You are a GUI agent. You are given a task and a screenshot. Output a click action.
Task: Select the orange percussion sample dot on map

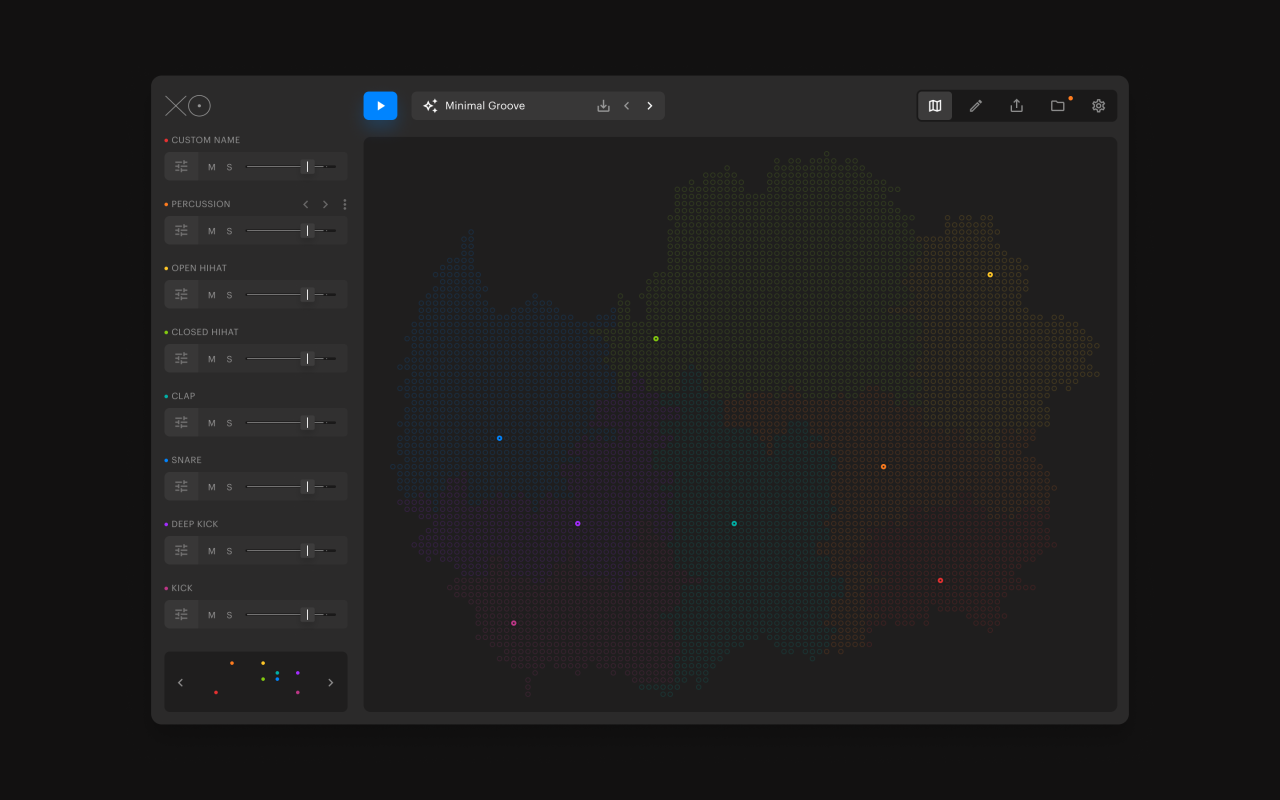point(883,467)
